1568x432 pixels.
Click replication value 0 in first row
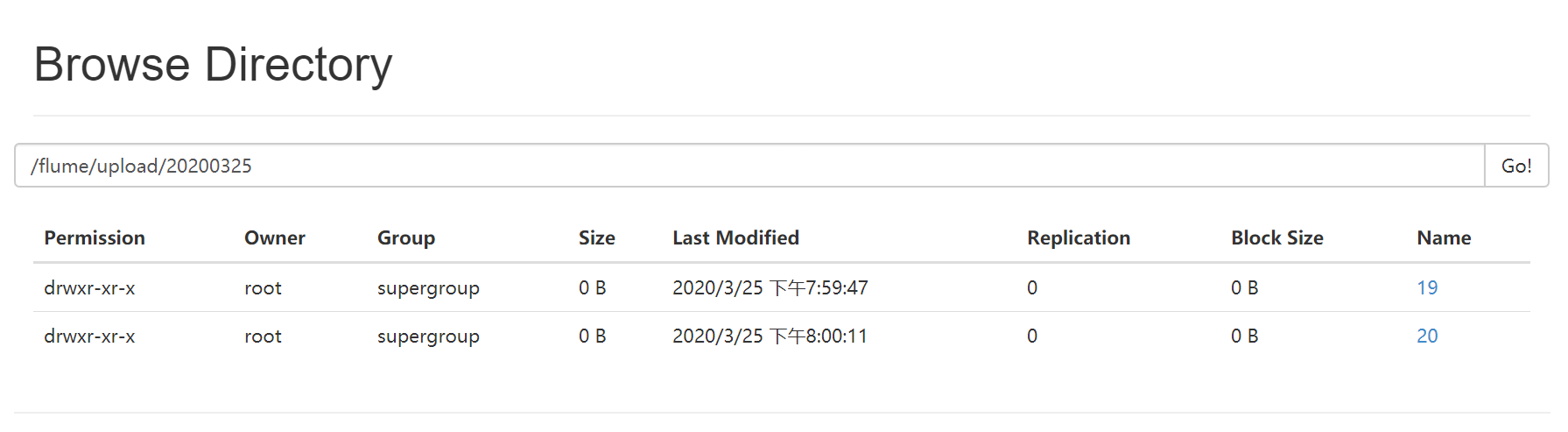(1032, 287)
